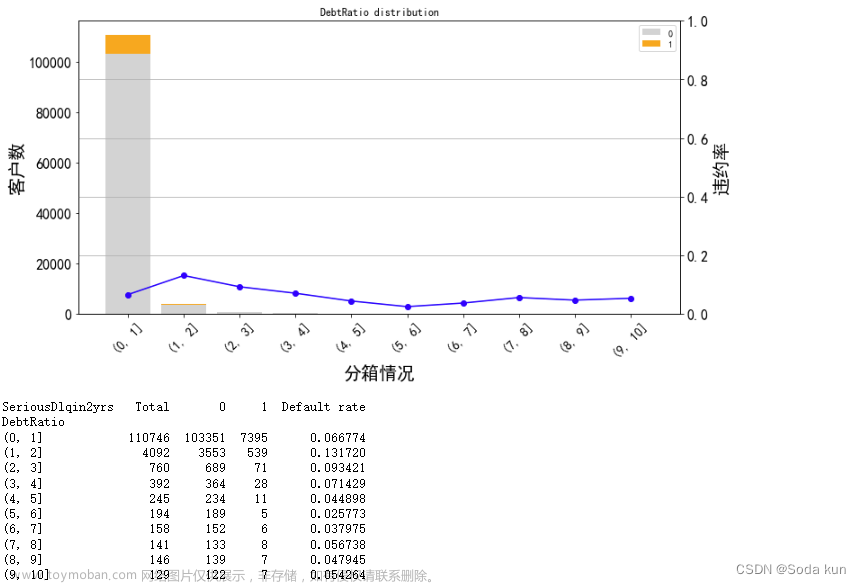Click the left axis tick "80000"

pyautogui.click(x=53, y=113)
